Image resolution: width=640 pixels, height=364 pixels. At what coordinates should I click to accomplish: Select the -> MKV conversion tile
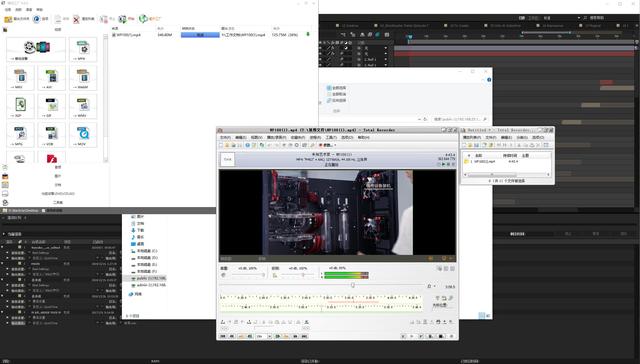[20, 78]
